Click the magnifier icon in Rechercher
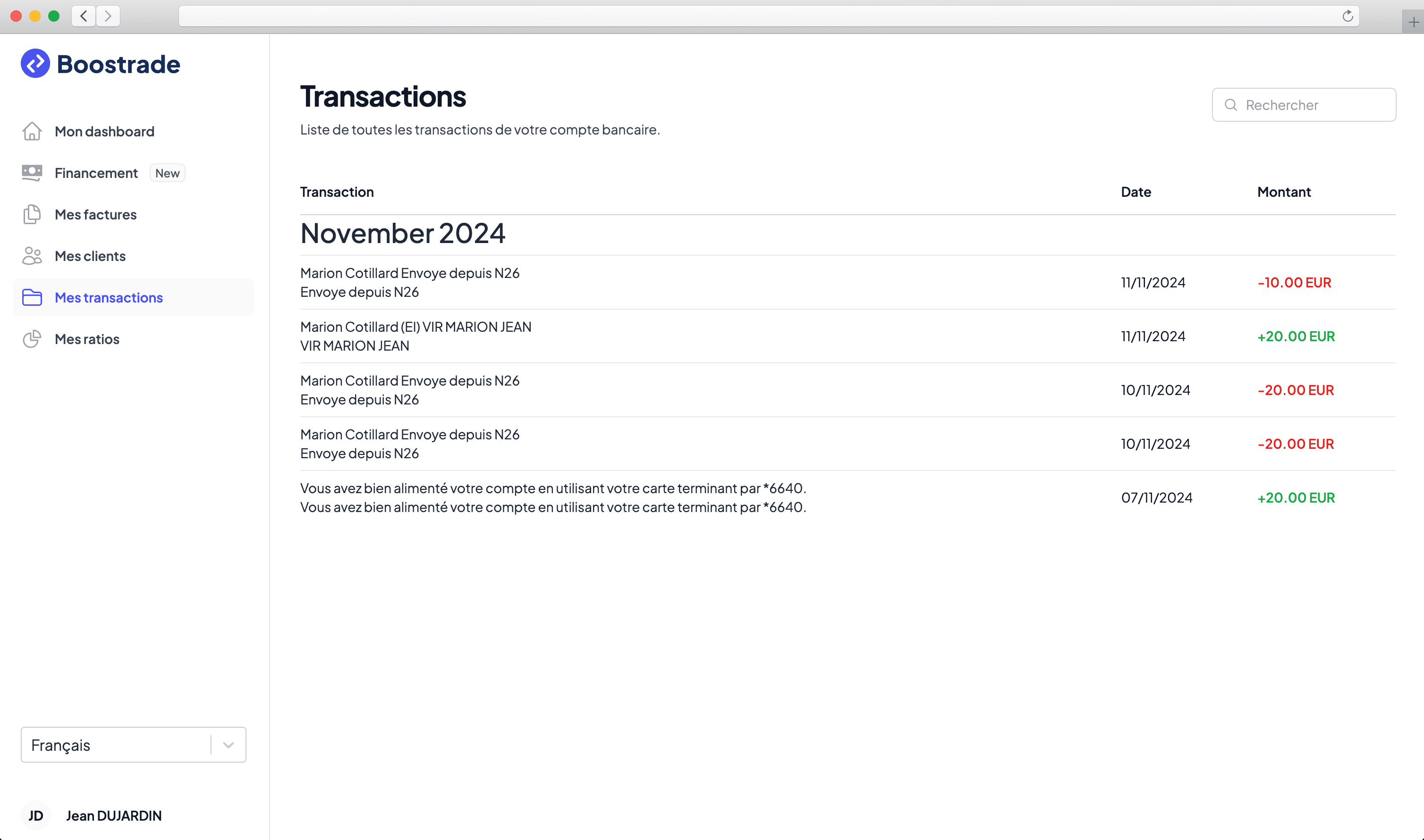Image resolution: width=1424 pixels, height=840 pixels. coord(1230,105)
